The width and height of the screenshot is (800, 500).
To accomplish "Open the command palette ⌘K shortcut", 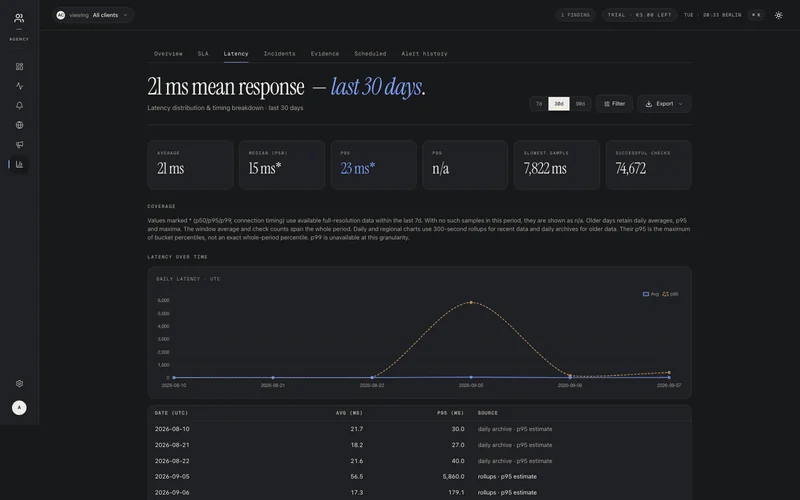I will [x=756, y=15].
